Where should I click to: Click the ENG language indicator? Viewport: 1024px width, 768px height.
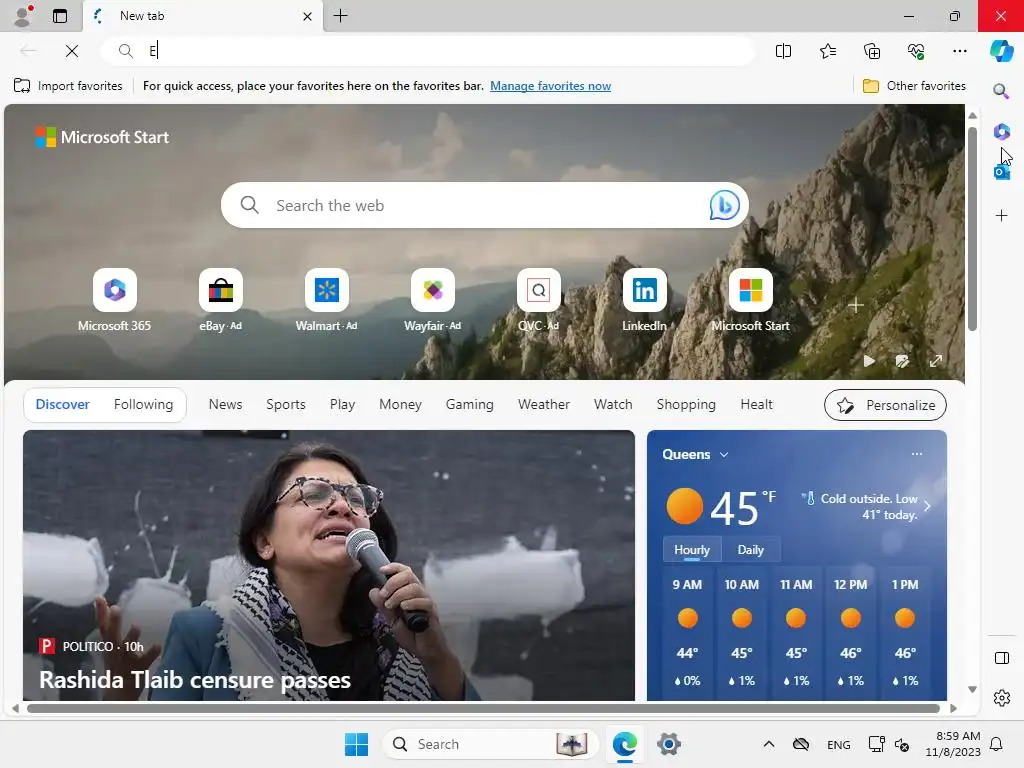[839, 744]
